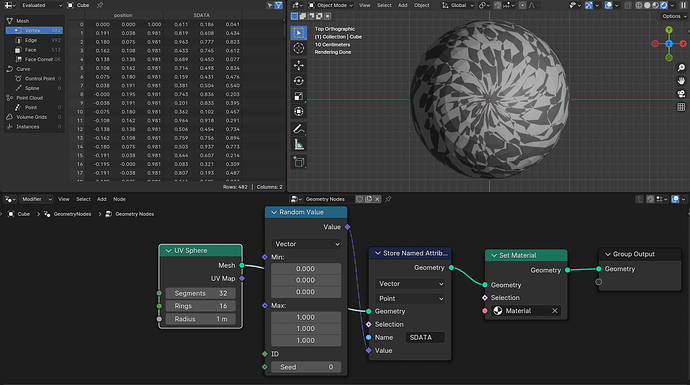Click the red X axis gizmo ball

click(x=683, y=44)
